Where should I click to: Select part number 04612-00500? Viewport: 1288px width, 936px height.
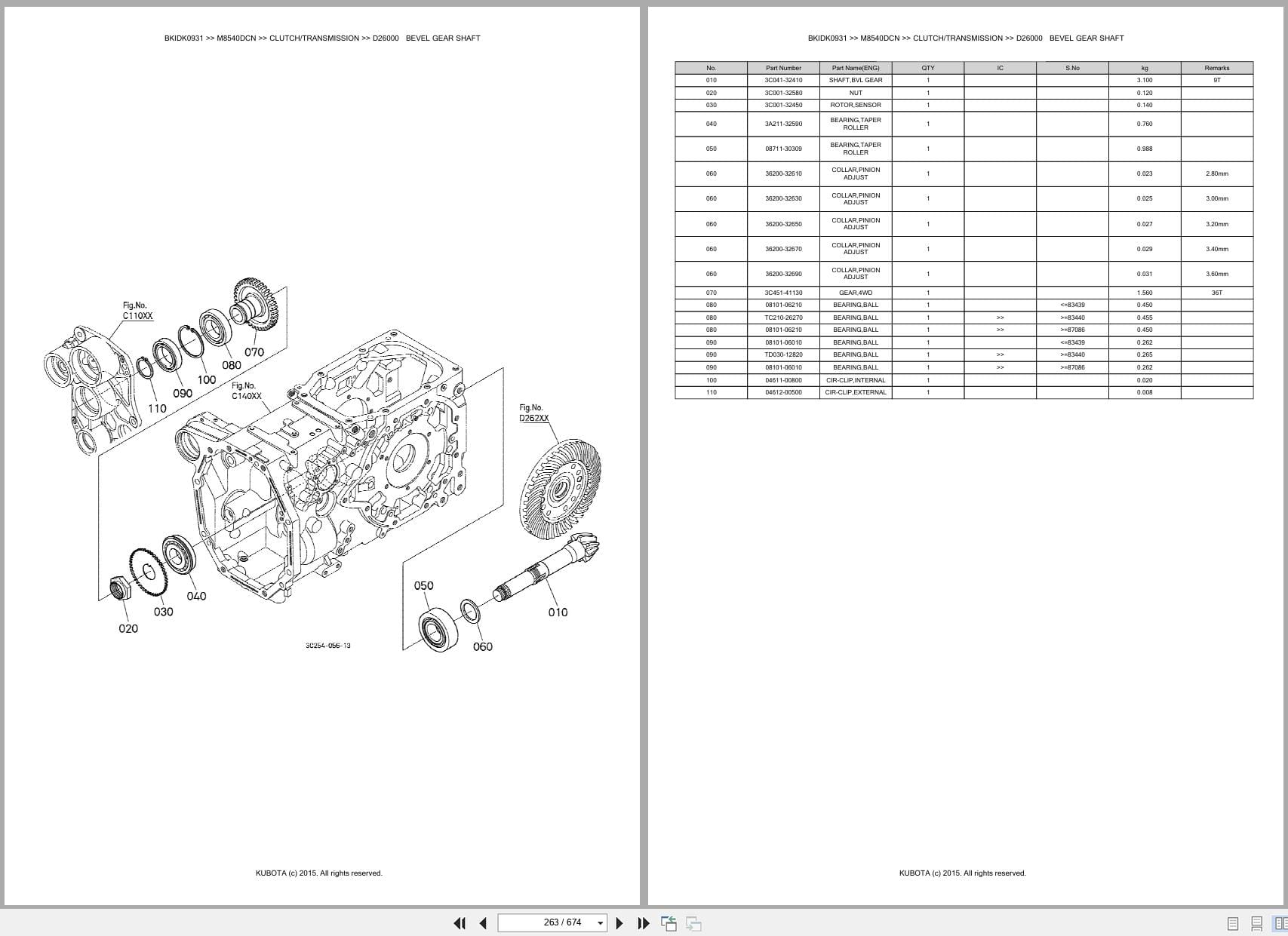point(783,392)
